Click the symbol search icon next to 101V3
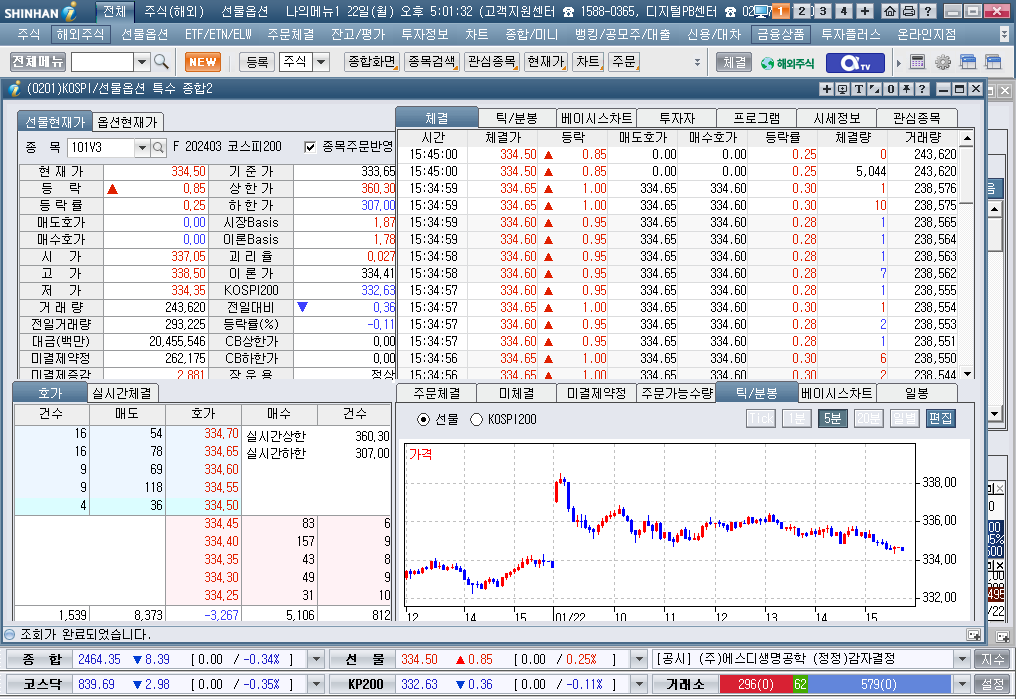This screenshot has width=1016, height=699. (x=158, y=148)
